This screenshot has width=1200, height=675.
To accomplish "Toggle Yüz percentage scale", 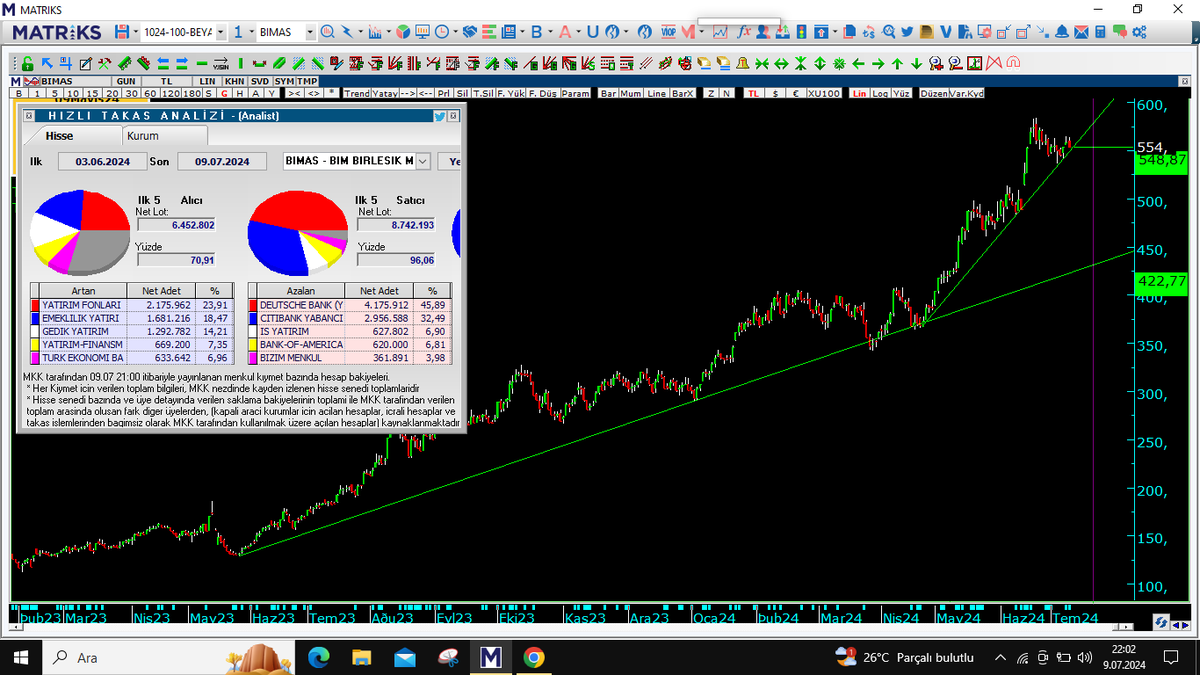I will point(901,93).
